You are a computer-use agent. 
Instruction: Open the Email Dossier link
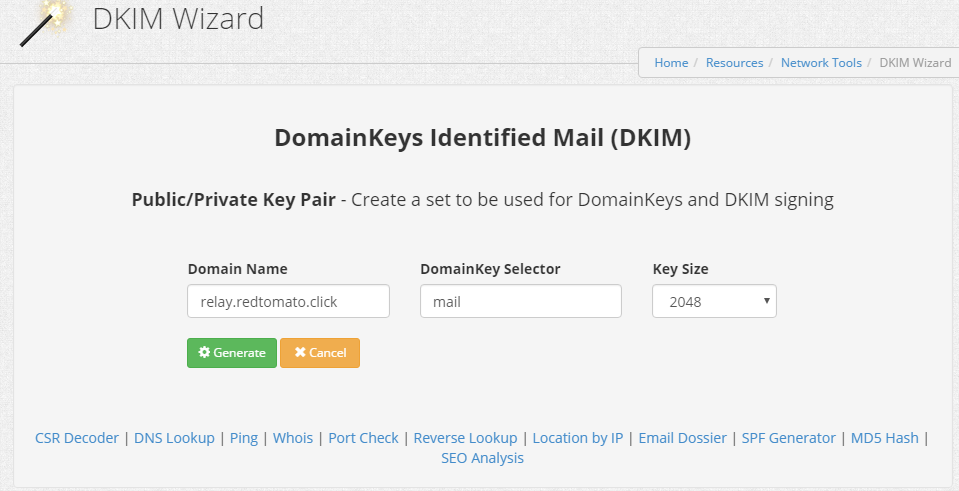point(683,438)
